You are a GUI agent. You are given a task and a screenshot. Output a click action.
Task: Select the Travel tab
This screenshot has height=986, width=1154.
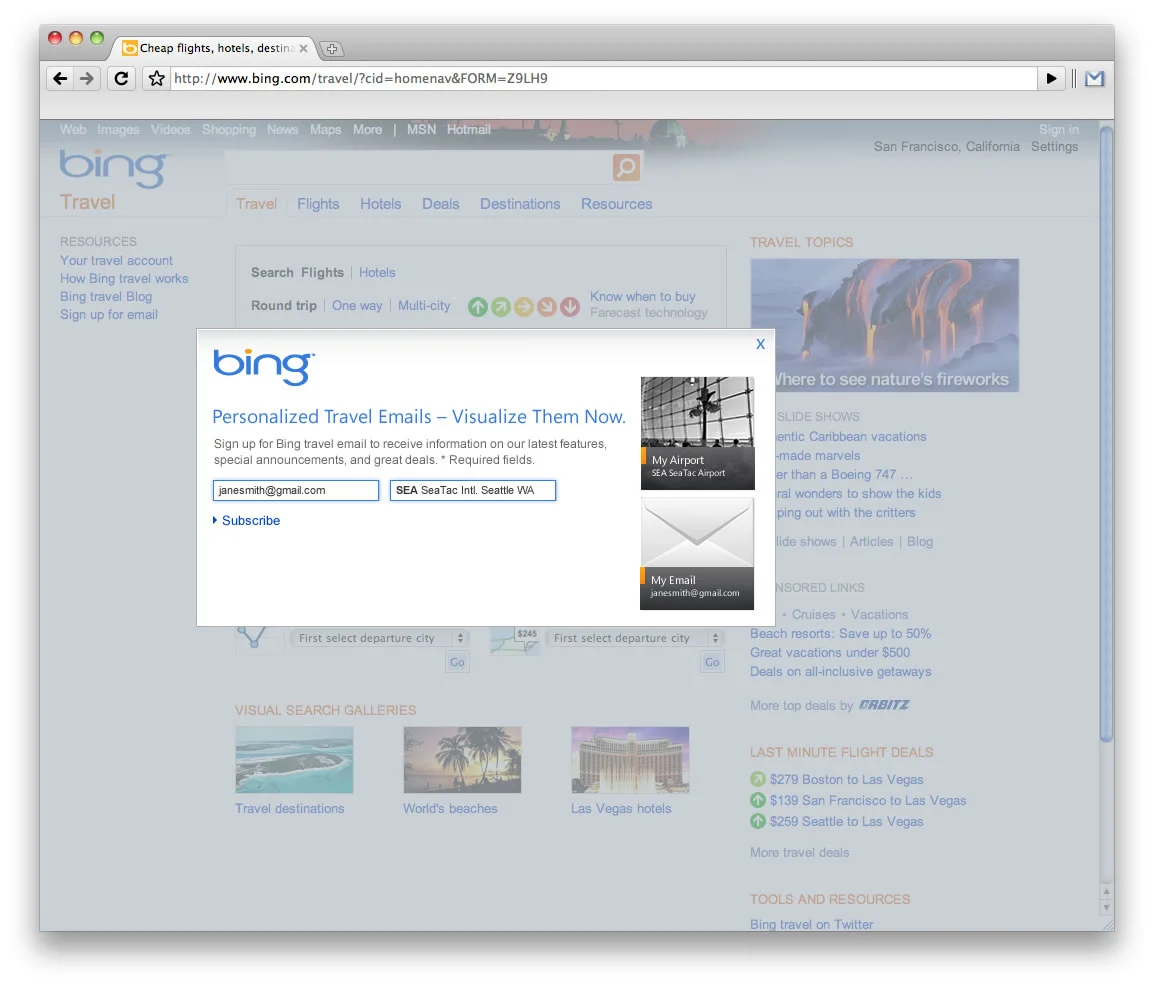[x=256, y=204]
